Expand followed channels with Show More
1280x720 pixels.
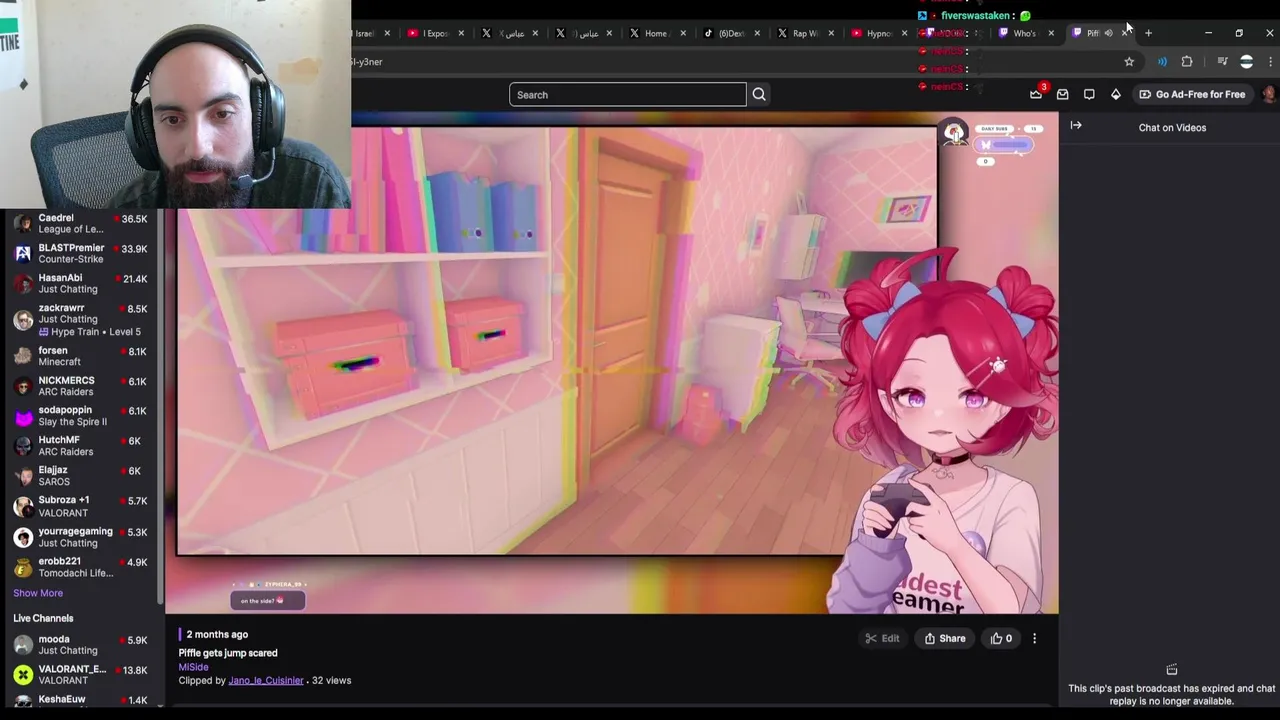38,593
